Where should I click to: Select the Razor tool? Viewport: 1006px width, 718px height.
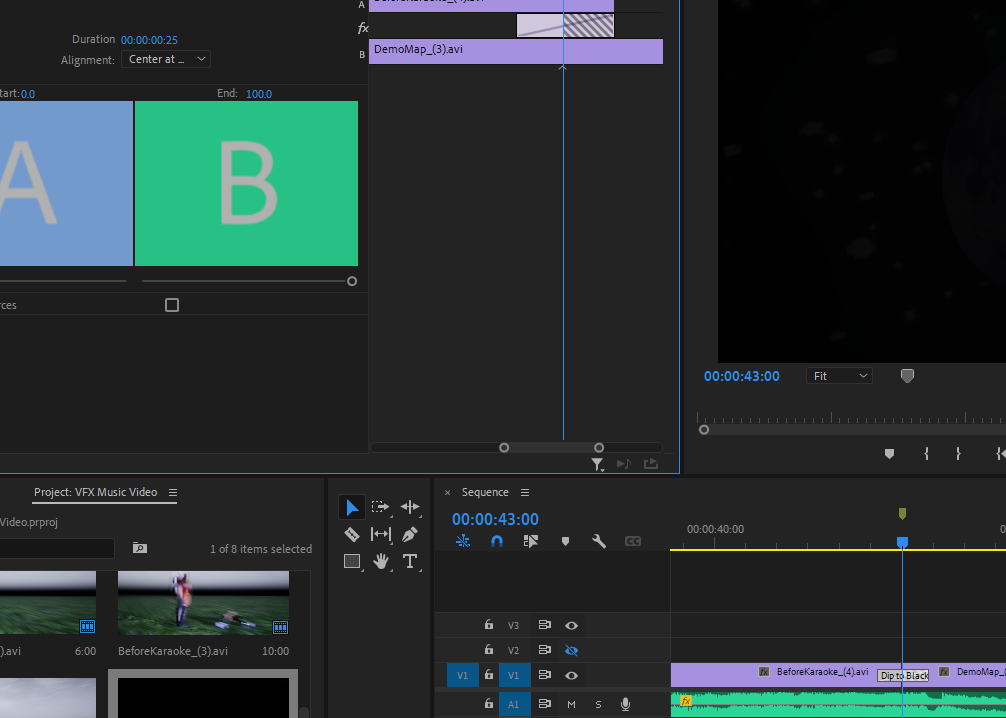pyautogui.click(x=352, y=535)
